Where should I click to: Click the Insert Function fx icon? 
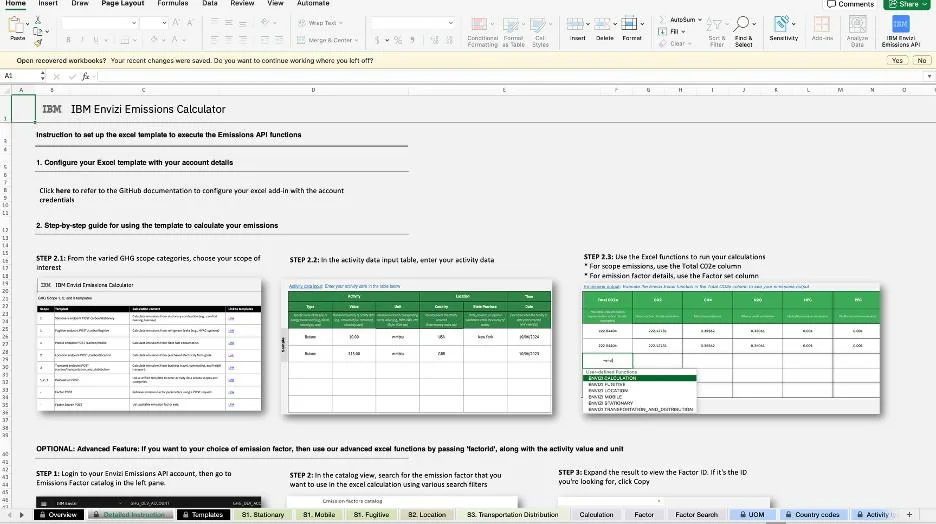(x=85, y=76)
